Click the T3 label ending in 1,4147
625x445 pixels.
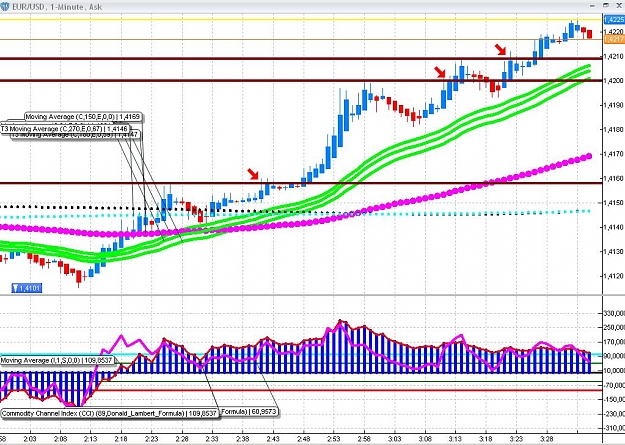76,135
